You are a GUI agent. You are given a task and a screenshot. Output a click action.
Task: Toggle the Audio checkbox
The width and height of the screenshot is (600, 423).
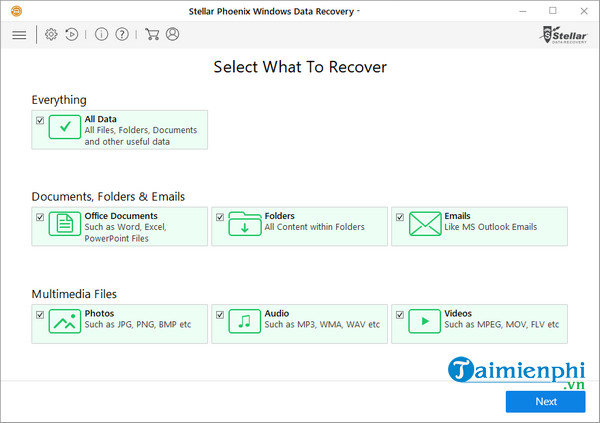click(x=220, y=314)
